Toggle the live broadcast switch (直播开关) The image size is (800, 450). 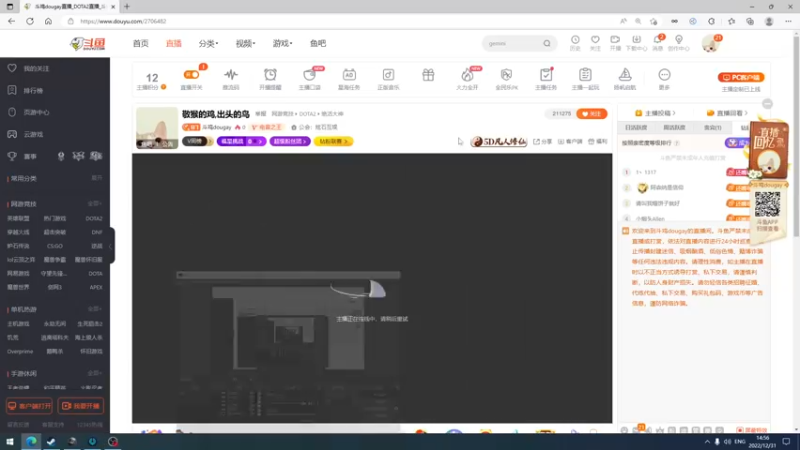point(192,74)
